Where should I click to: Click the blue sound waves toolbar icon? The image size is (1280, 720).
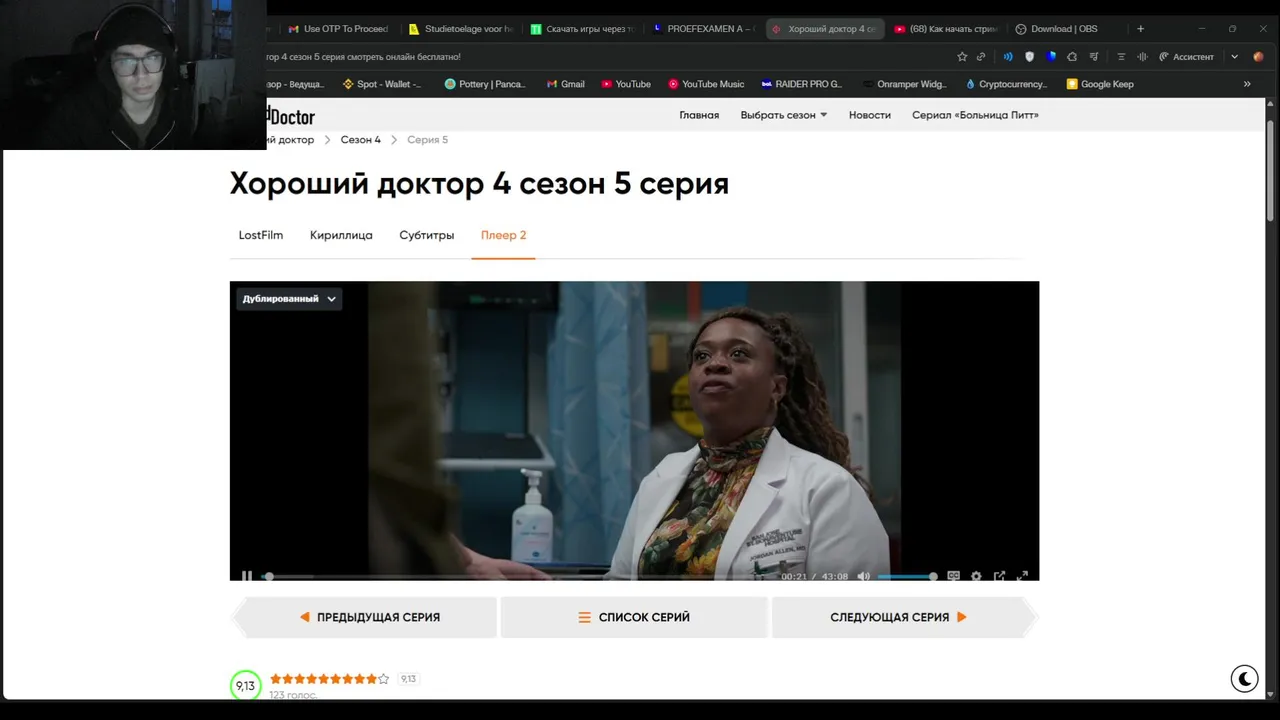click(1008, 57)
